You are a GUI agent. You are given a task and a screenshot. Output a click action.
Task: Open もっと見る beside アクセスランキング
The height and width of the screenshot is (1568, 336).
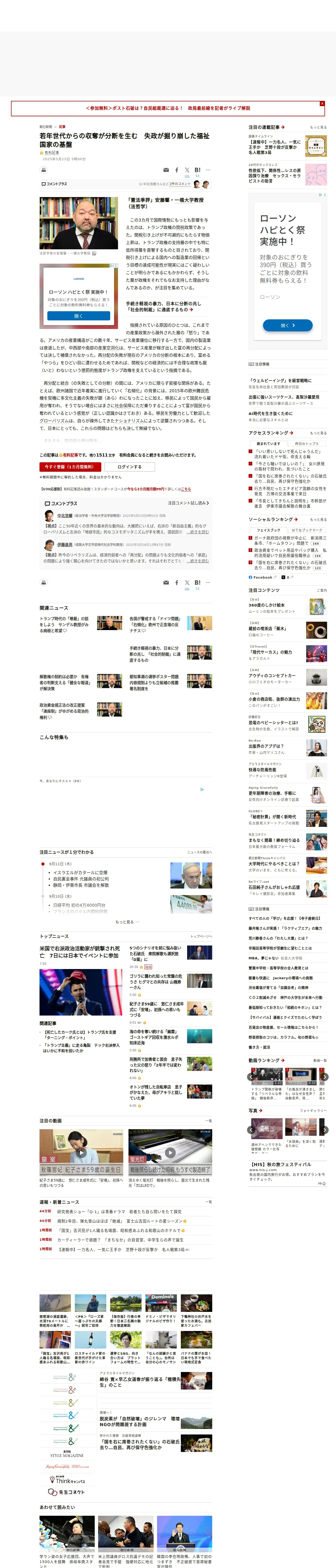(x=318, y=433)
